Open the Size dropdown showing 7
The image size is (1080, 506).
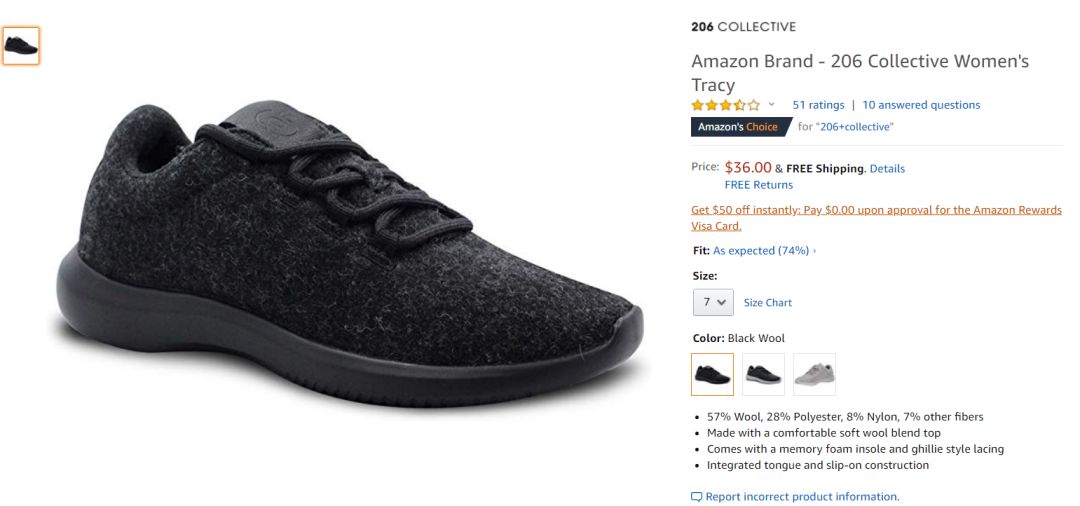click(713, 302)
